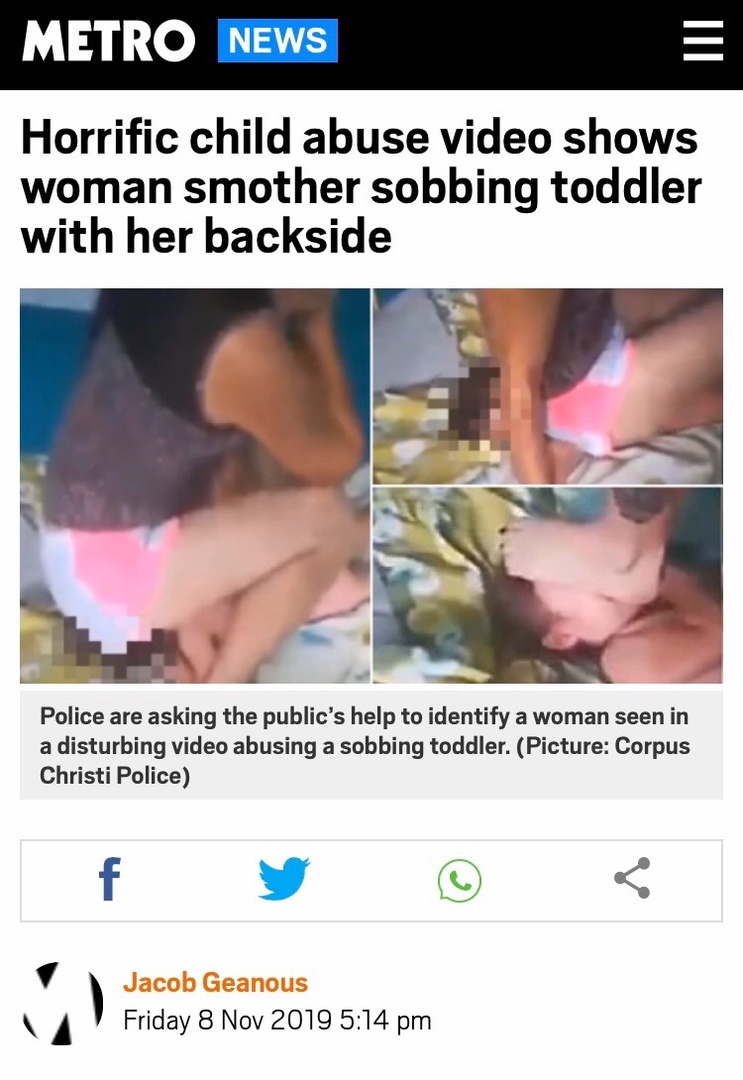Screen dimensions: 743x1080
Task: Click the METRO logo to go home
Action: (108, 41)
